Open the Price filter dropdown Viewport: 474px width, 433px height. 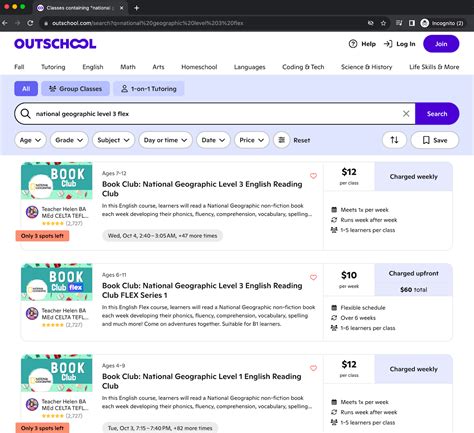point(252,140)
